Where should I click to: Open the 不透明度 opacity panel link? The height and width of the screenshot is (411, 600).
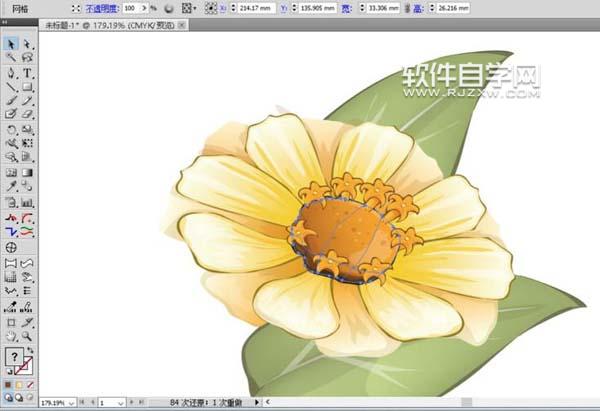103,8
